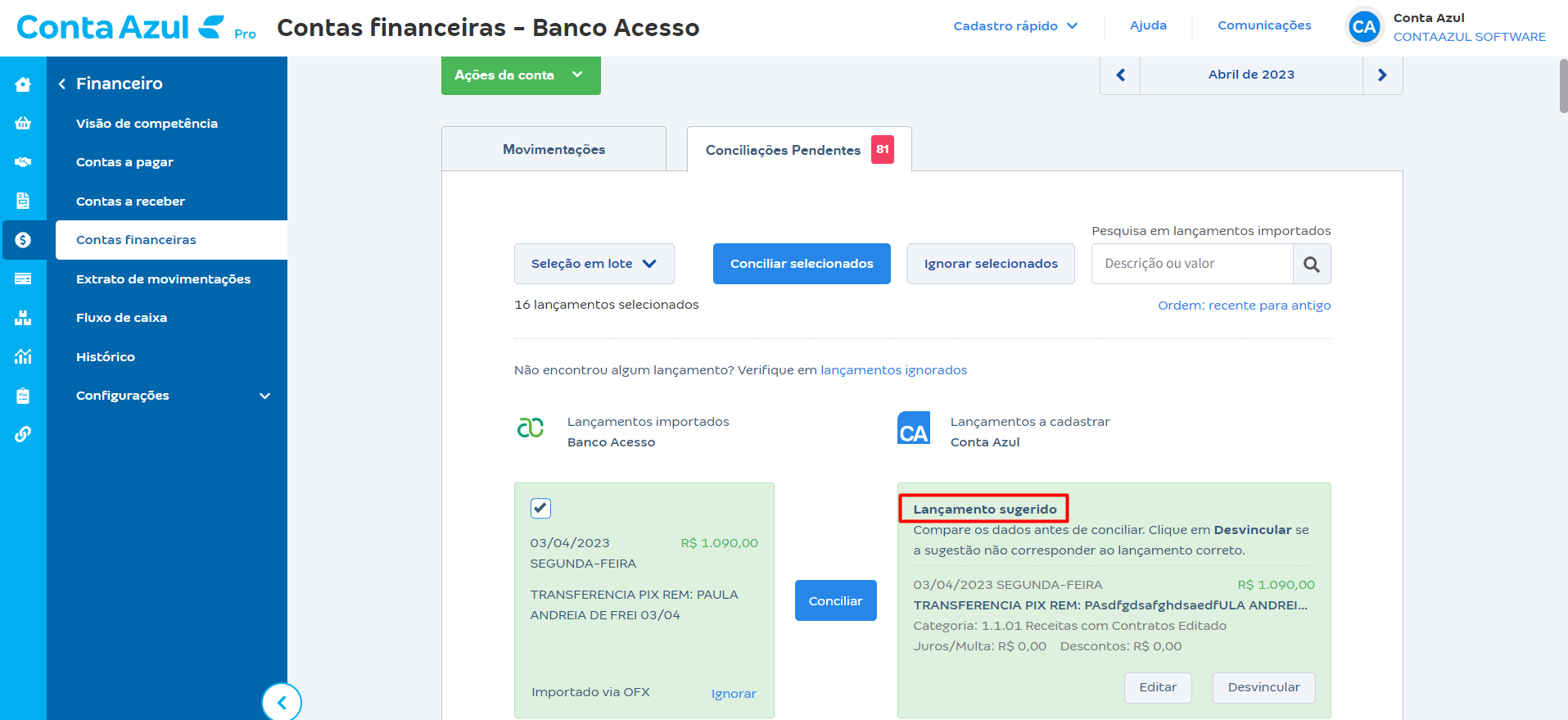This screenshot has width=1568, height=720.
Task: Switch to Movimentações tab
Action: click(x=554, y=149)
